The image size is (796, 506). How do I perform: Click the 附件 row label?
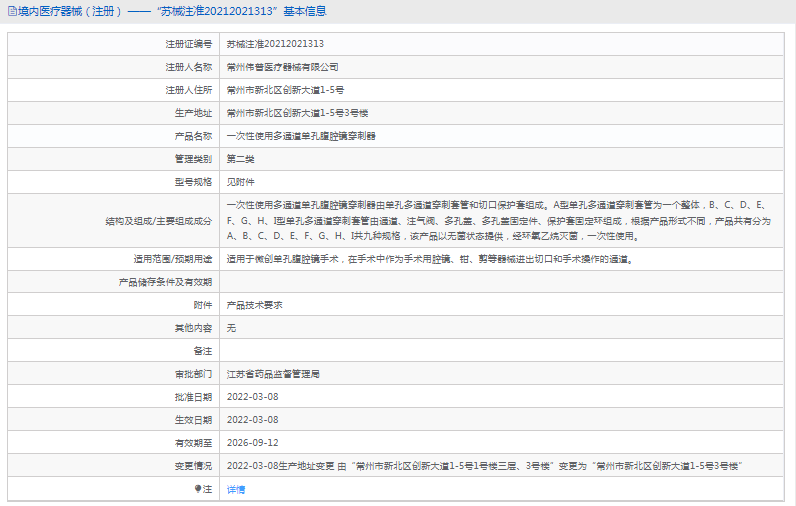point(203,305)
